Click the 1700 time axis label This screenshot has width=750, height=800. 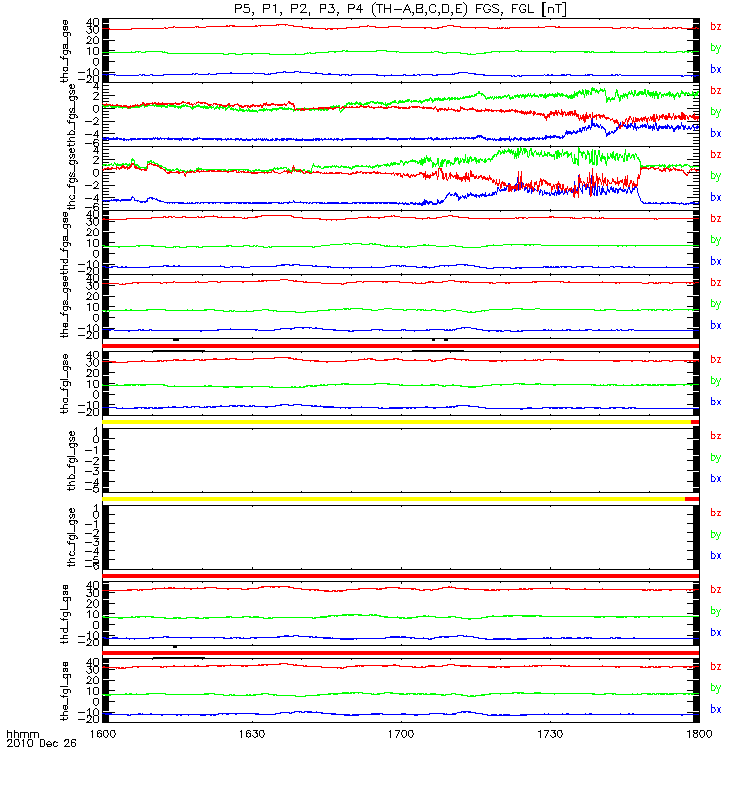point(401,734)
